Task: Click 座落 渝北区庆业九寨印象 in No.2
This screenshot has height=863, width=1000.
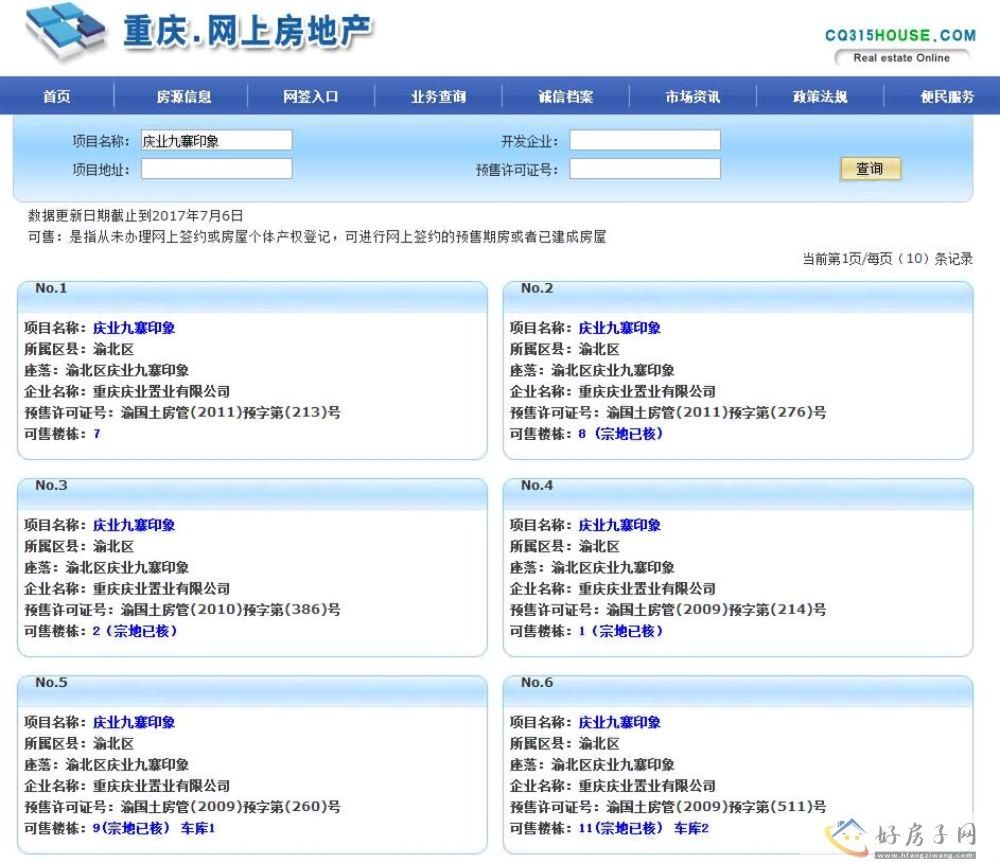Action: [x=592, y=371]
